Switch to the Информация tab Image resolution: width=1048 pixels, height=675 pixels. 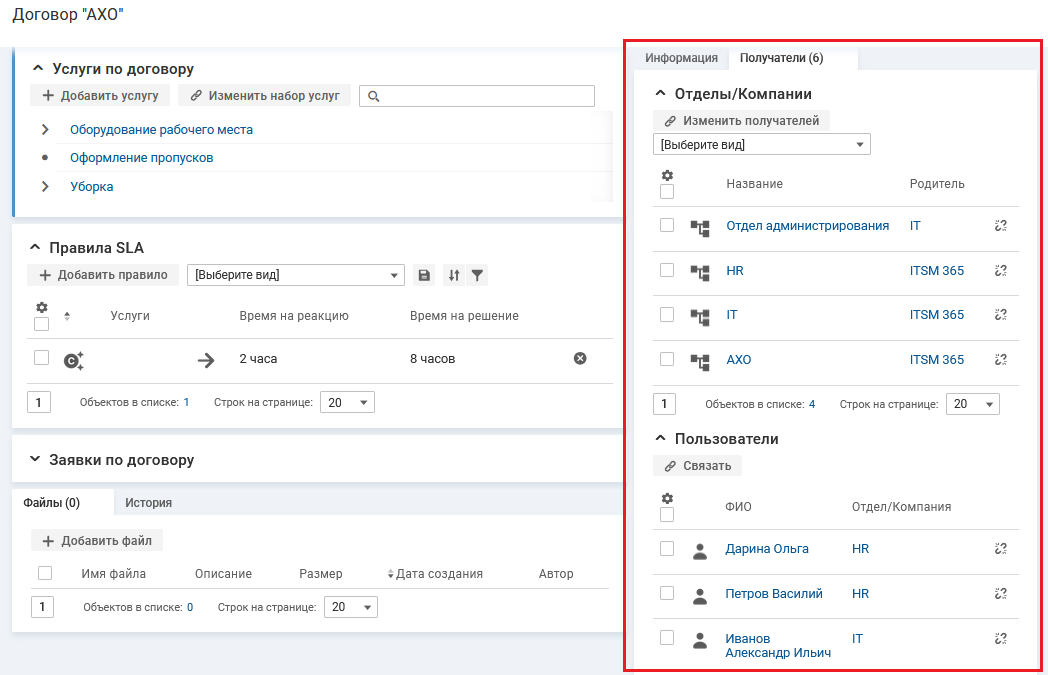(x=681, y=58)
